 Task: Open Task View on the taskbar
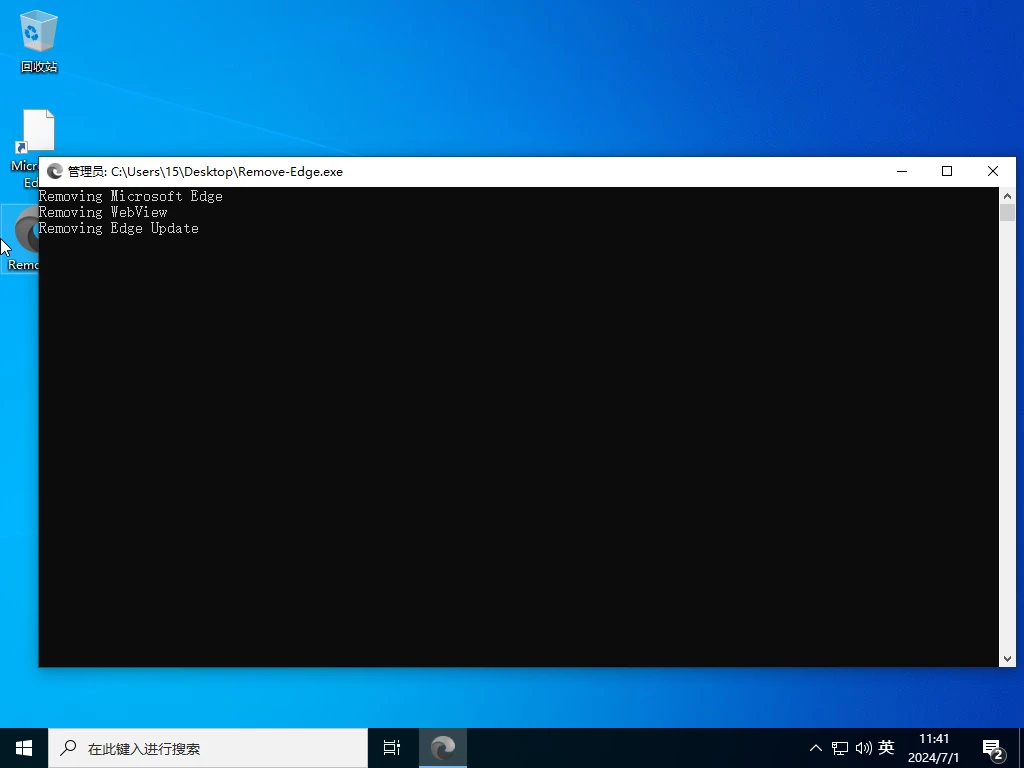[392, 748]
